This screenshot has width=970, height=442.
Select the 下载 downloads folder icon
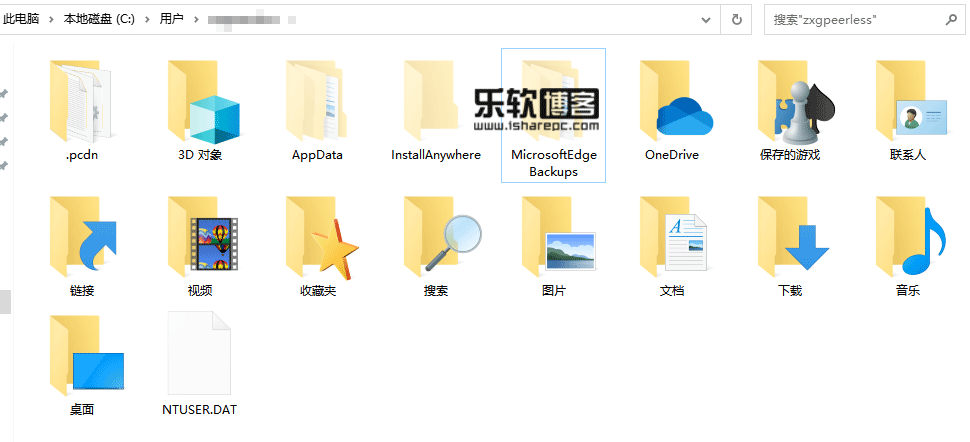point(792,238)
